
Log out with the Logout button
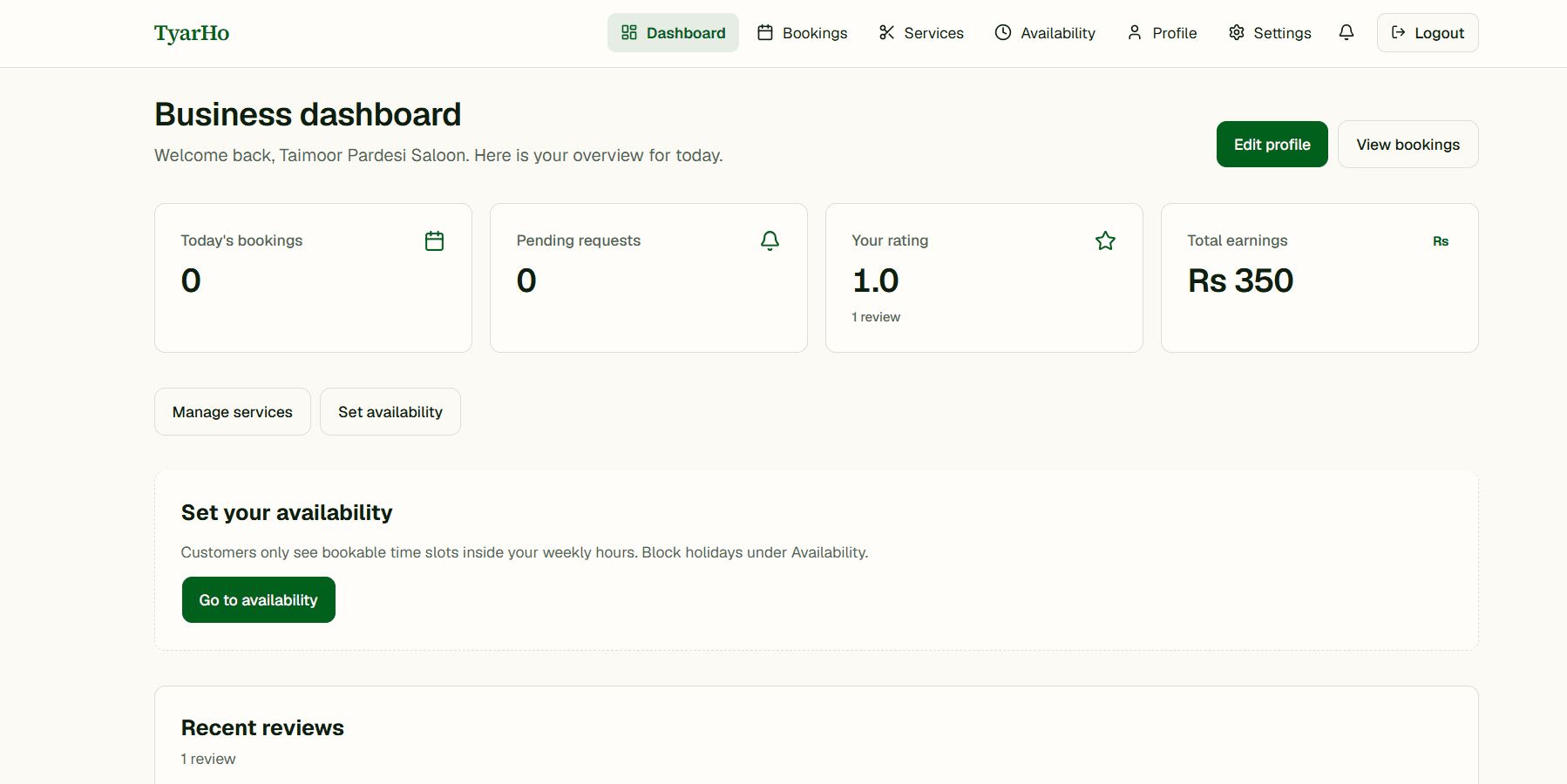tap(1428, 32)
